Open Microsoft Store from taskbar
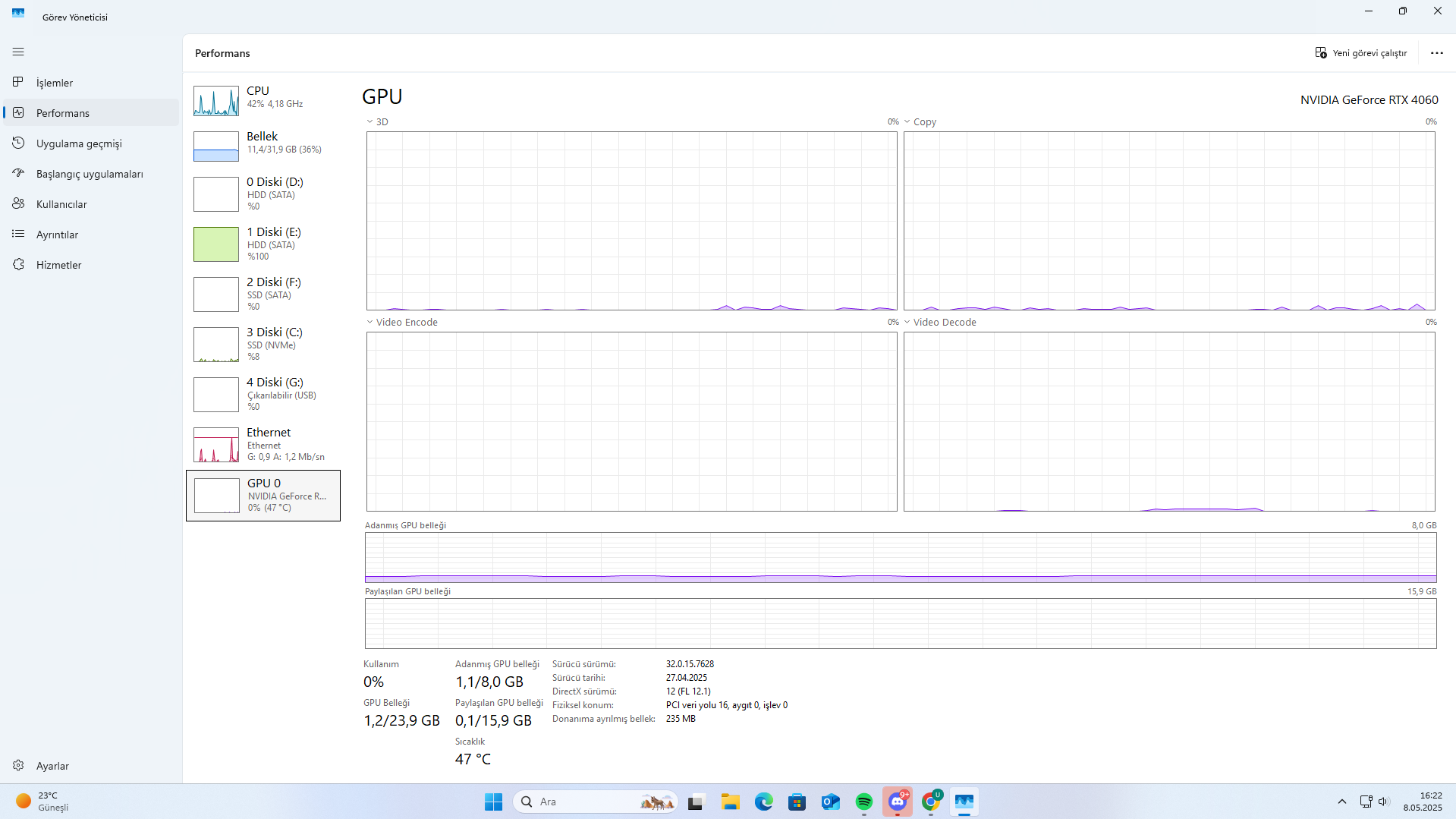The image size is (1456, 819). coord(797,802)
